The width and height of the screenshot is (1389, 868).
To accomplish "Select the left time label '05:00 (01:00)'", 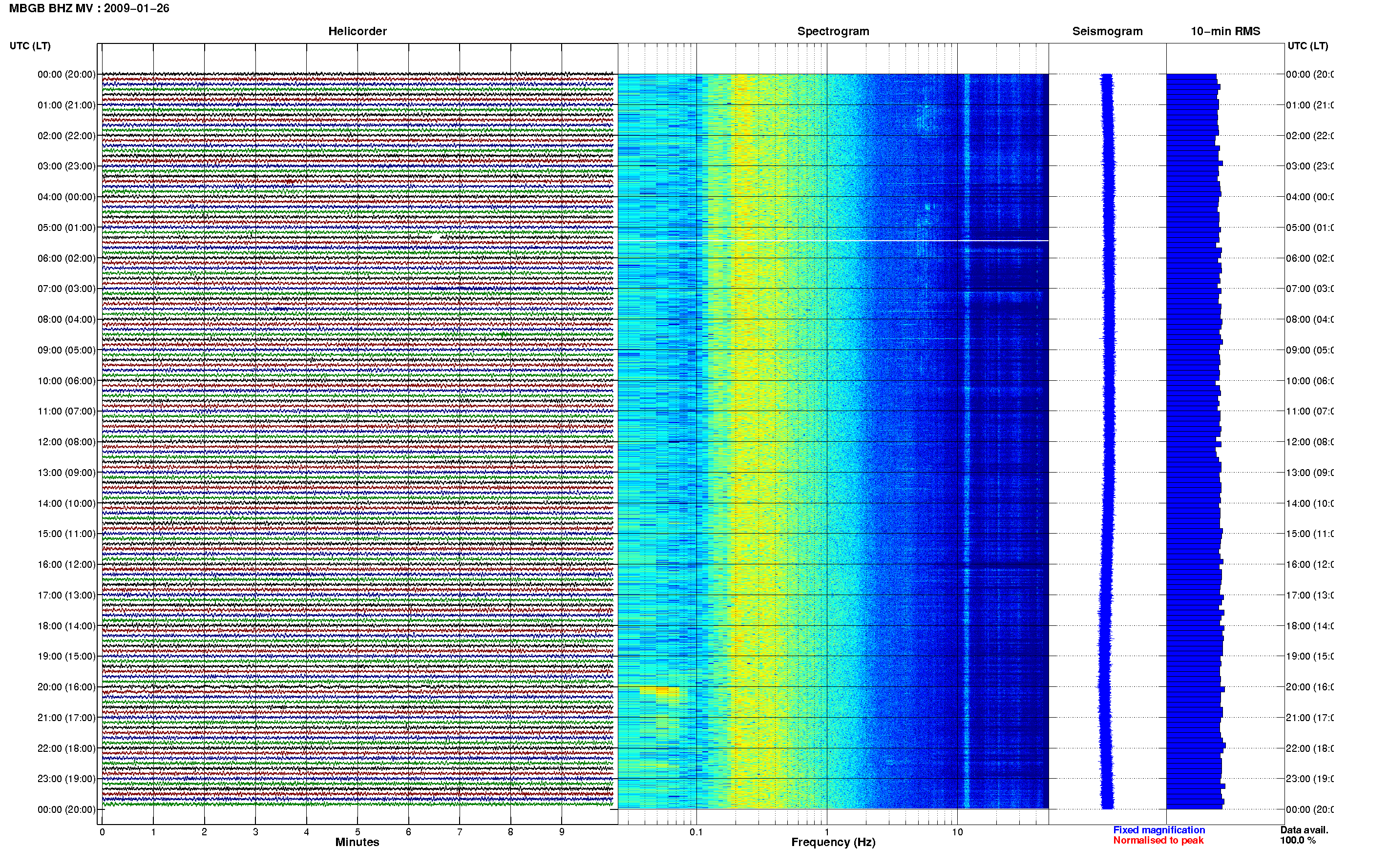I will click(66, 227).
